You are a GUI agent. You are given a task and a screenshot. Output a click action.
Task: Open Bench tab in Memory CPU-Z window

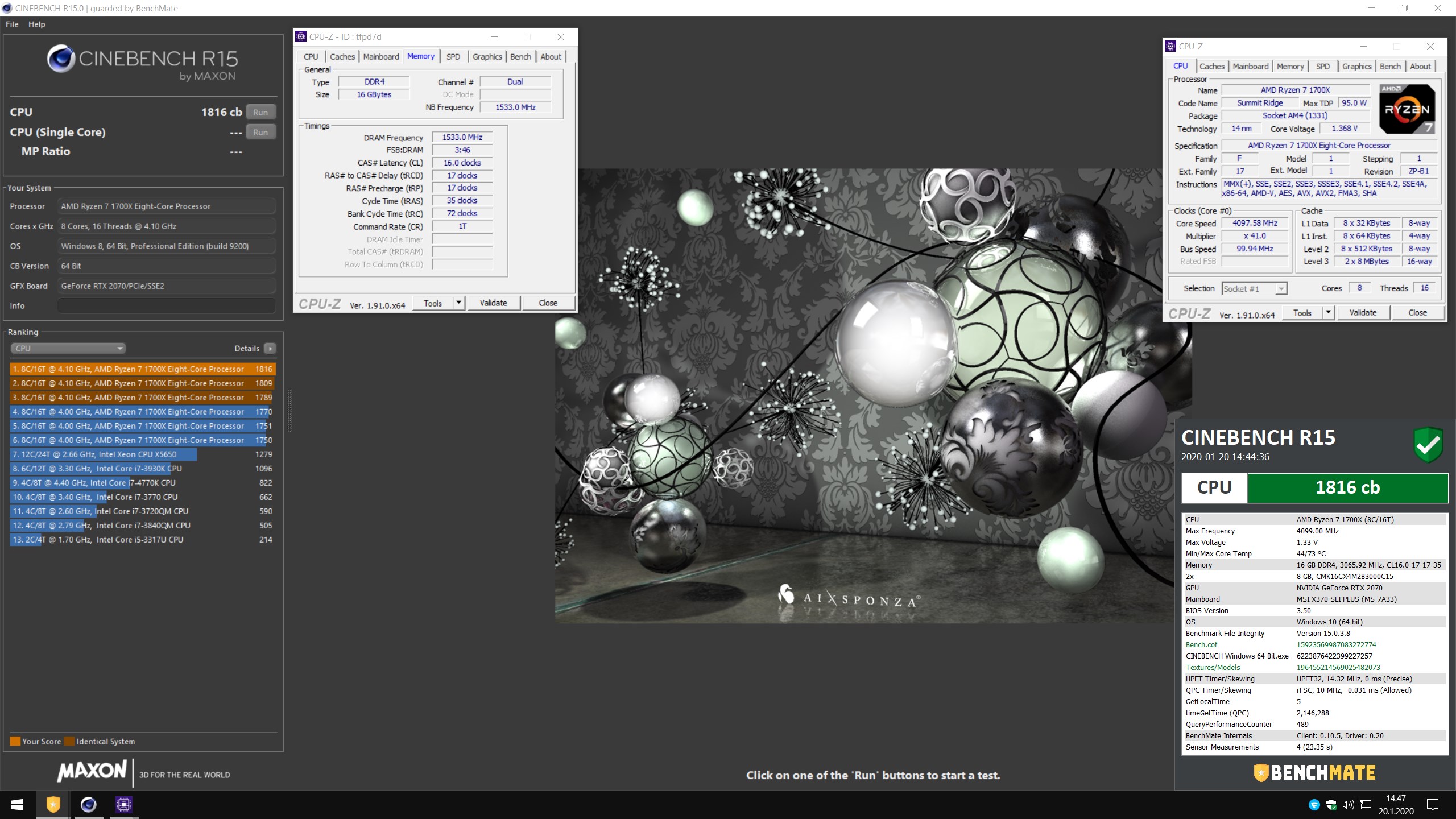[520, 57]
